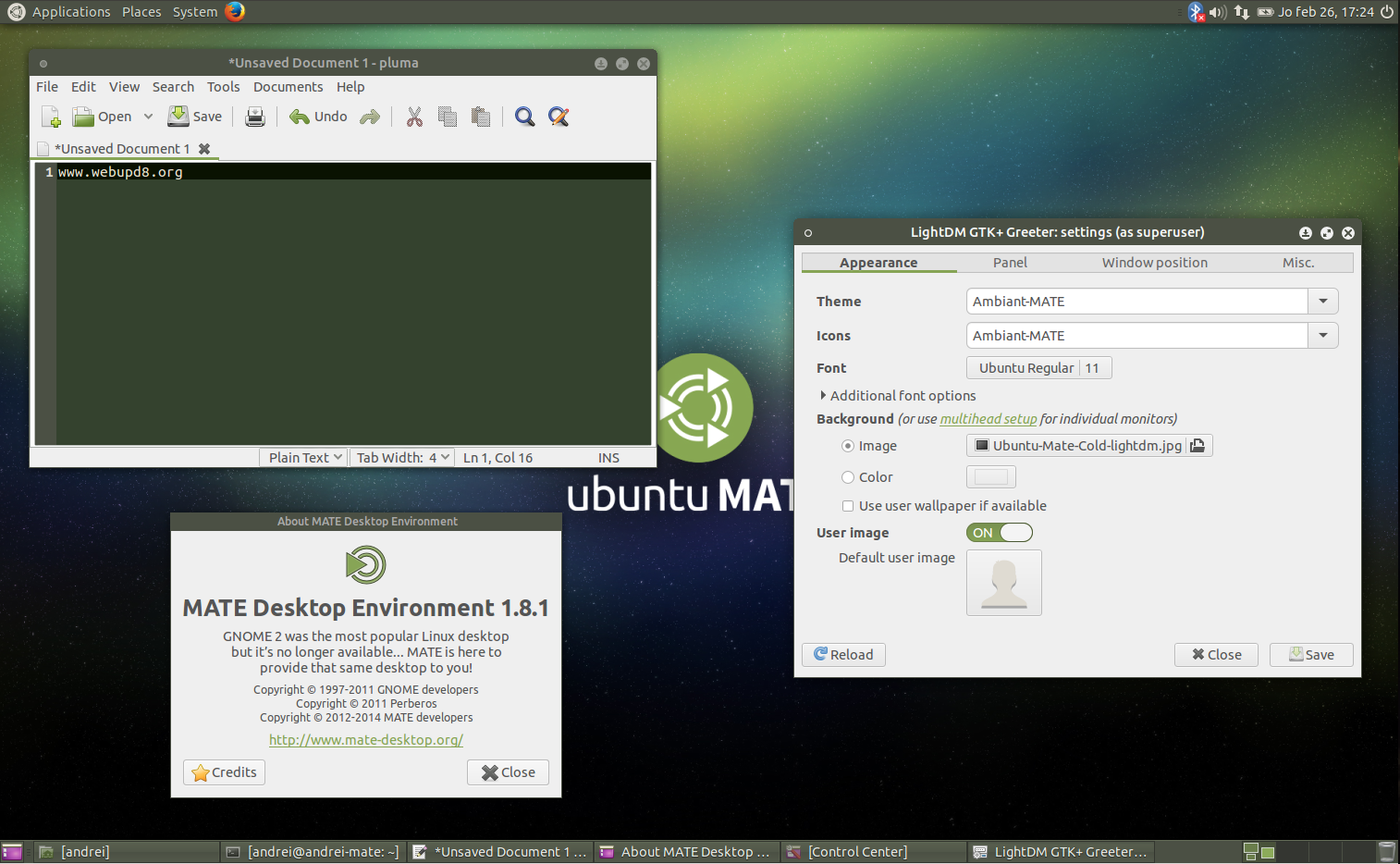This screenshot has width=1400, height=864.
Task: Select the Cut icon in pluma toolbar
Action: [x=413, y=117]
